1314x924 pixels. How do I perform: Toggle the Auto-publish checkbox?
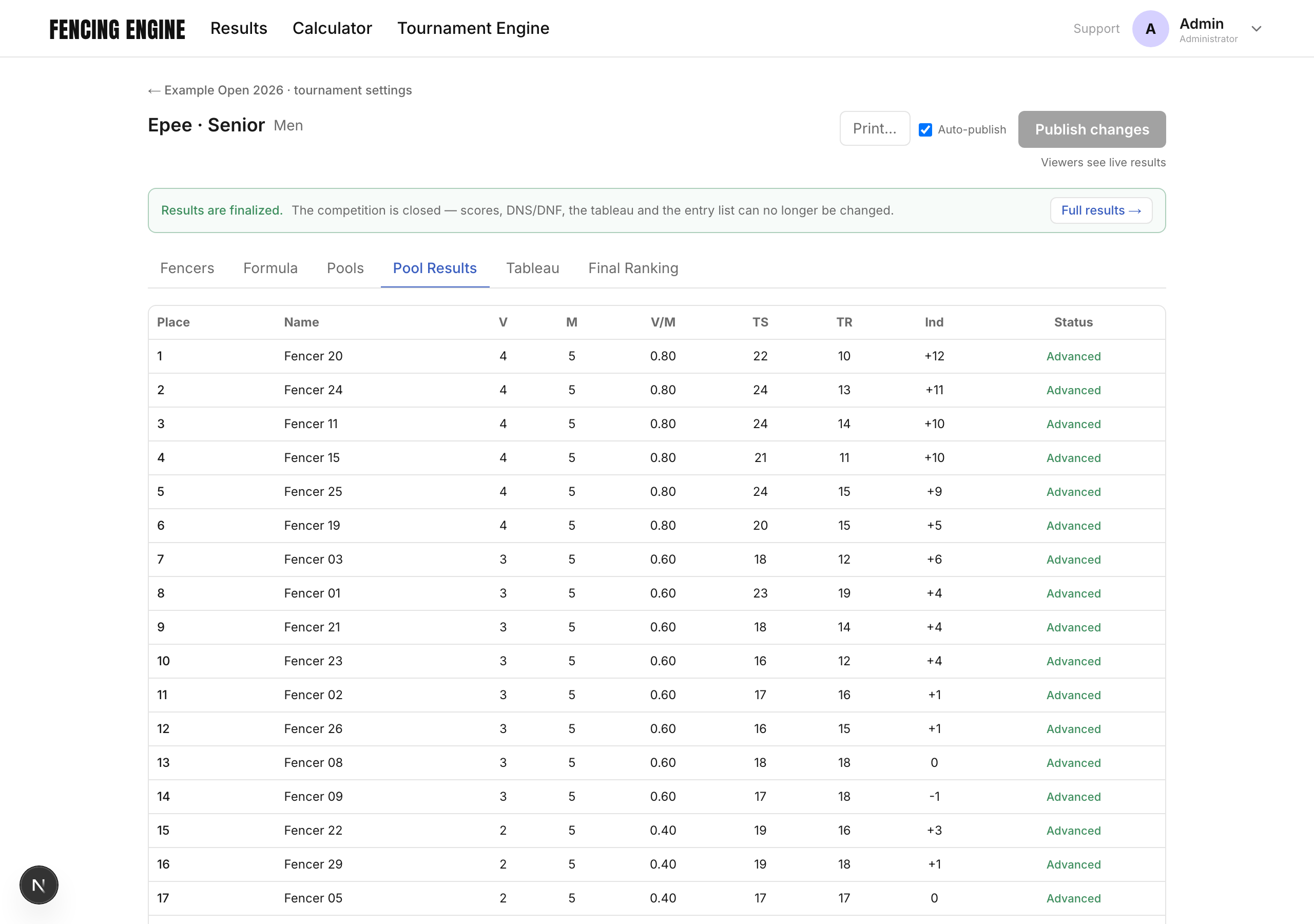click(x=925, y=129)
